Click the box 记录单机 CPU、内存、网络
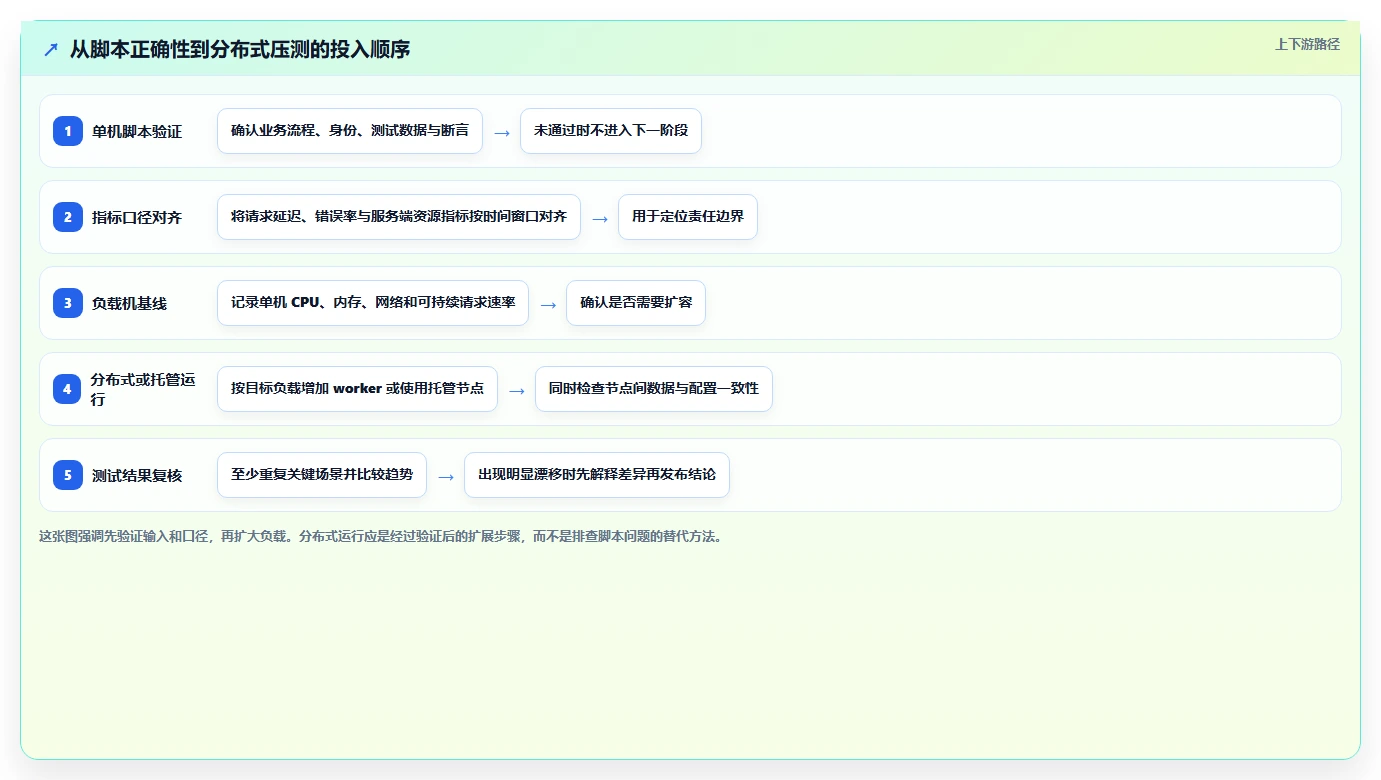1381x780 pixels. [373, 303]
